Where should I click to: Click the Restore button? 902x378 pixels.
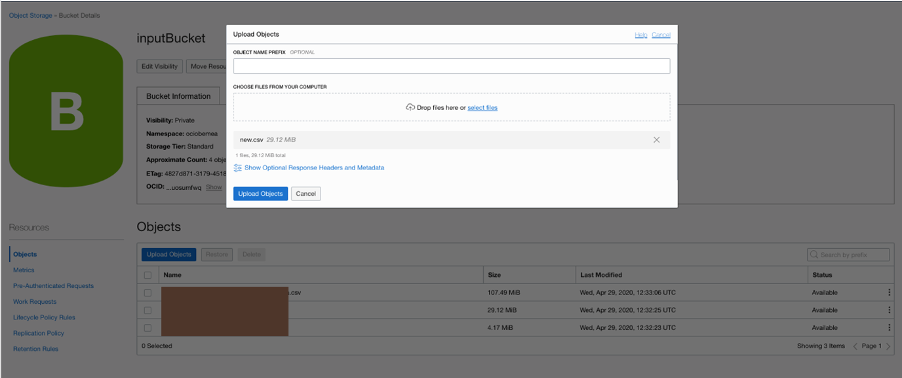(x=217, y=254)
